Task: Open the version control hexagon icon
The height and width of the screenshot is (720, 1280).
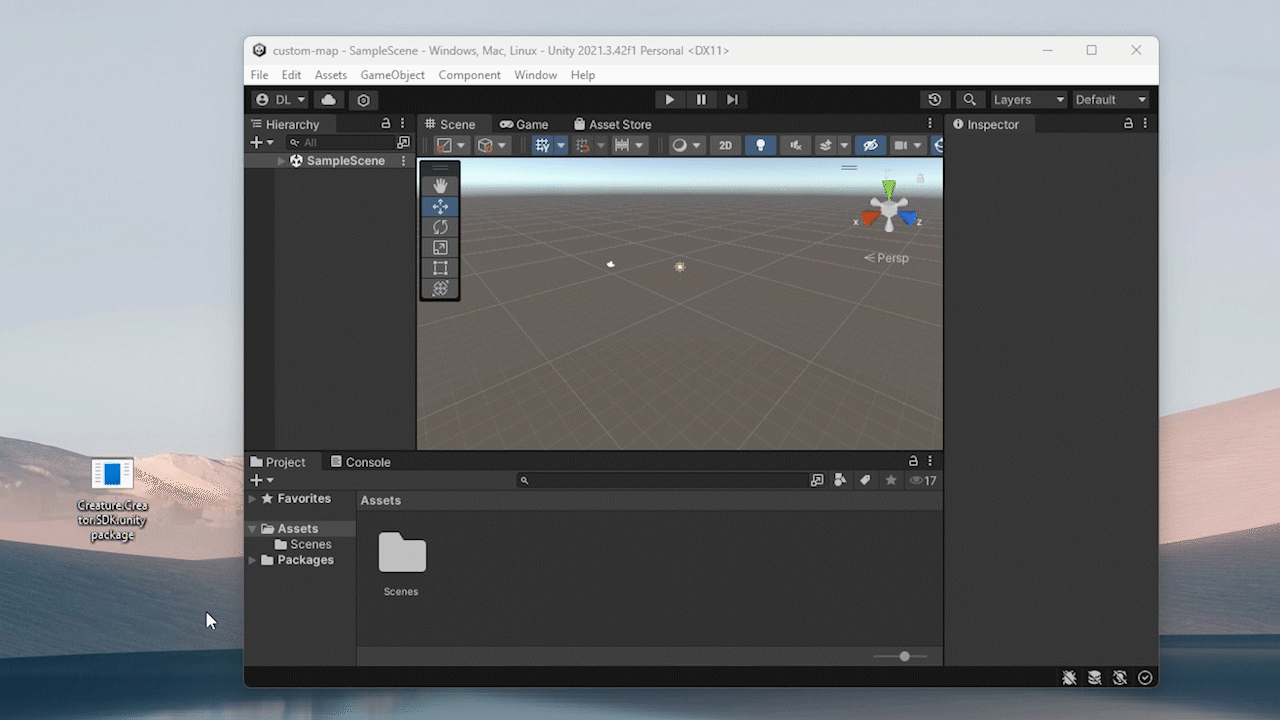Action: click(363, 100)
